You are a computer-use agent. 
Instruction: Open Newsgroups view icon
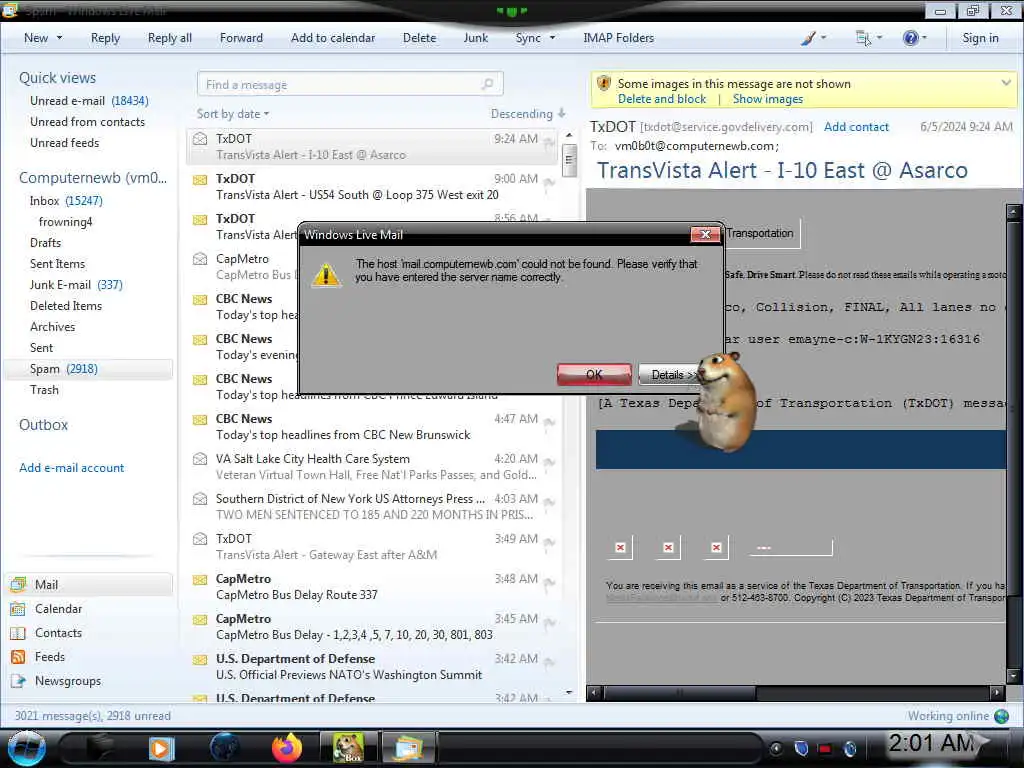[x=18, y=680]
